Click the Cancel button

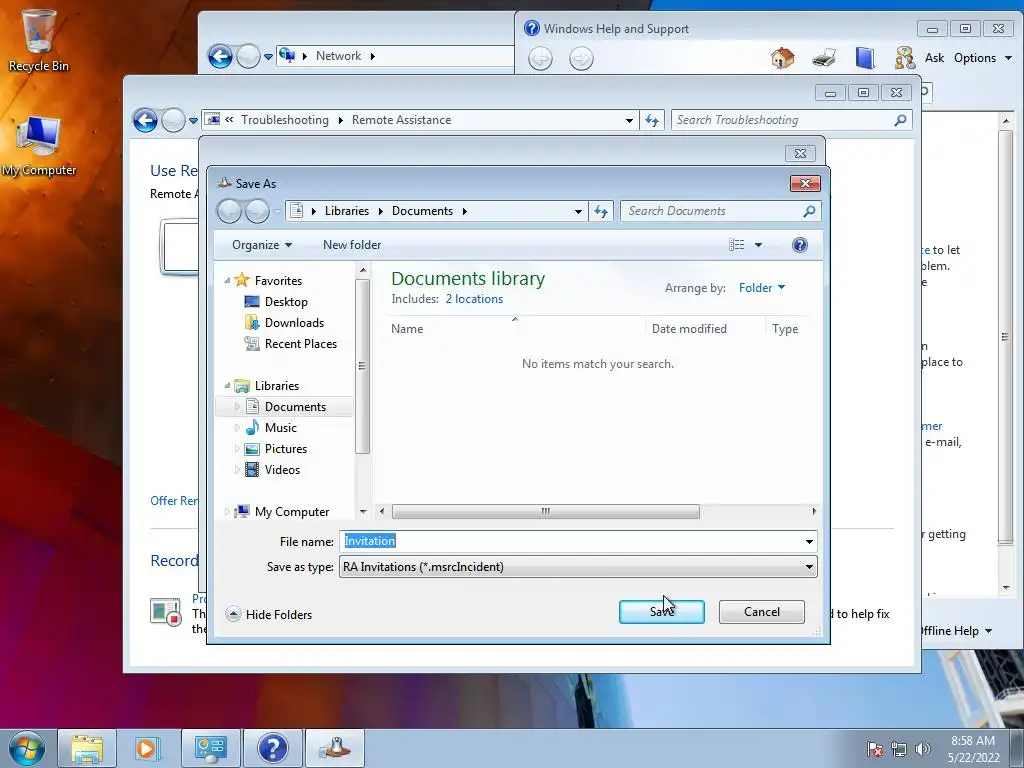click(761, 612)
